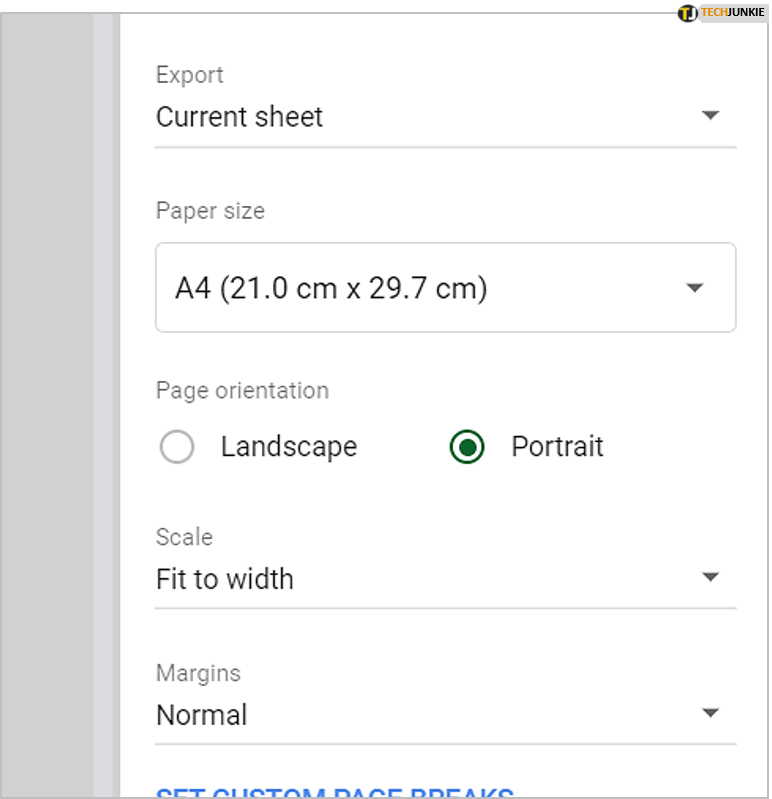Click the TechJunkie TJ logo icon
This screenshot has height=799, width=772.
pyautogui.click(x=687, y=13)
